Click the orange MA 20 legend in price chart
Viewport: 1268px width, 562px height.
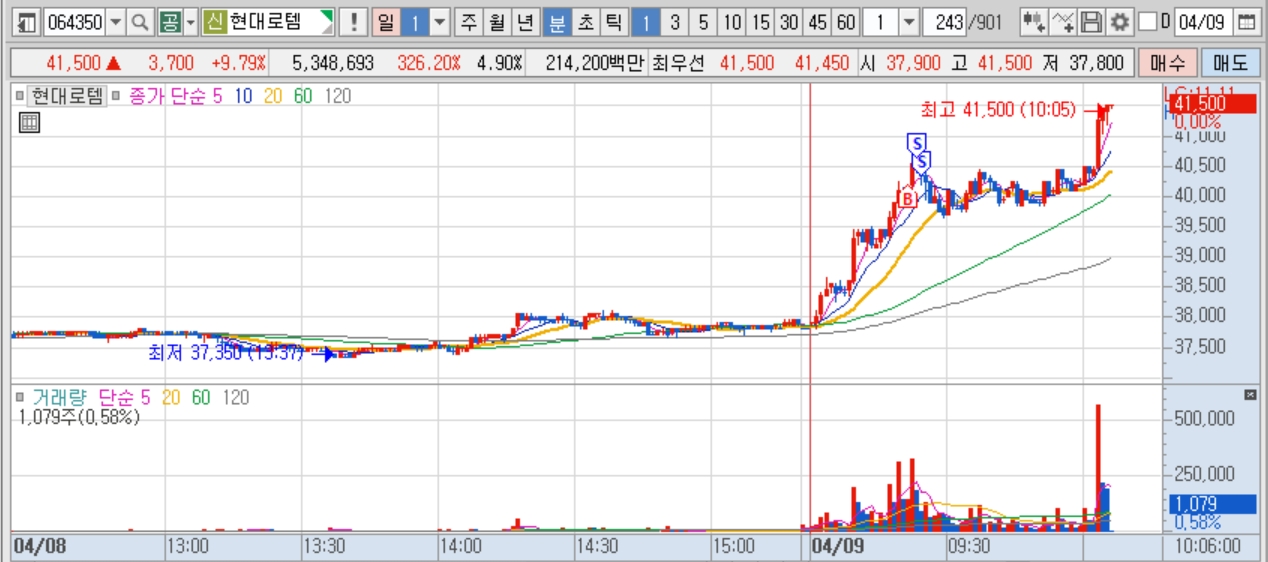tap(273, 96)
